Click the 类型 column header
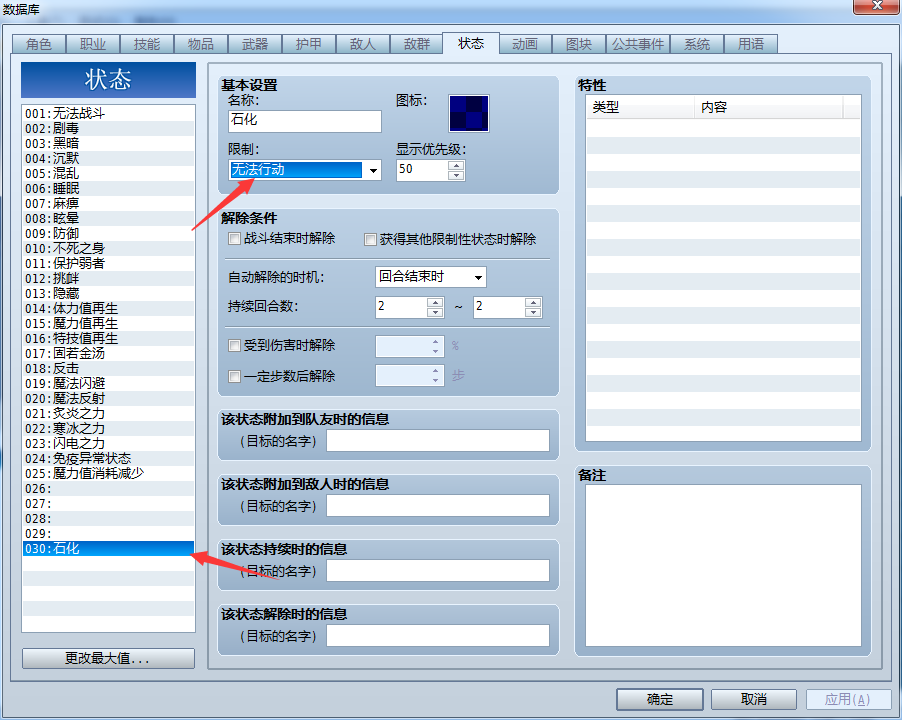The image size is (902, 720). [x=640, y=108]
